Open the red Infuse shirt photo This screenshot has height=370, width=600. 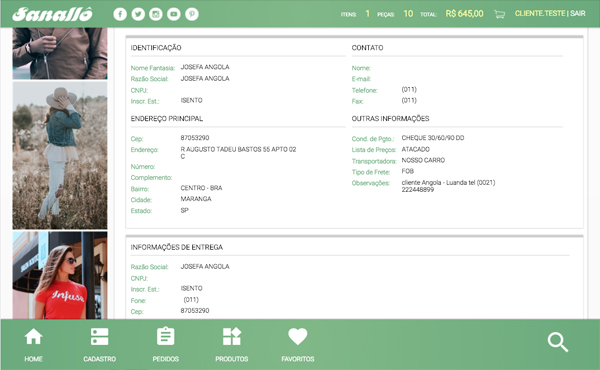pos(60,275)
